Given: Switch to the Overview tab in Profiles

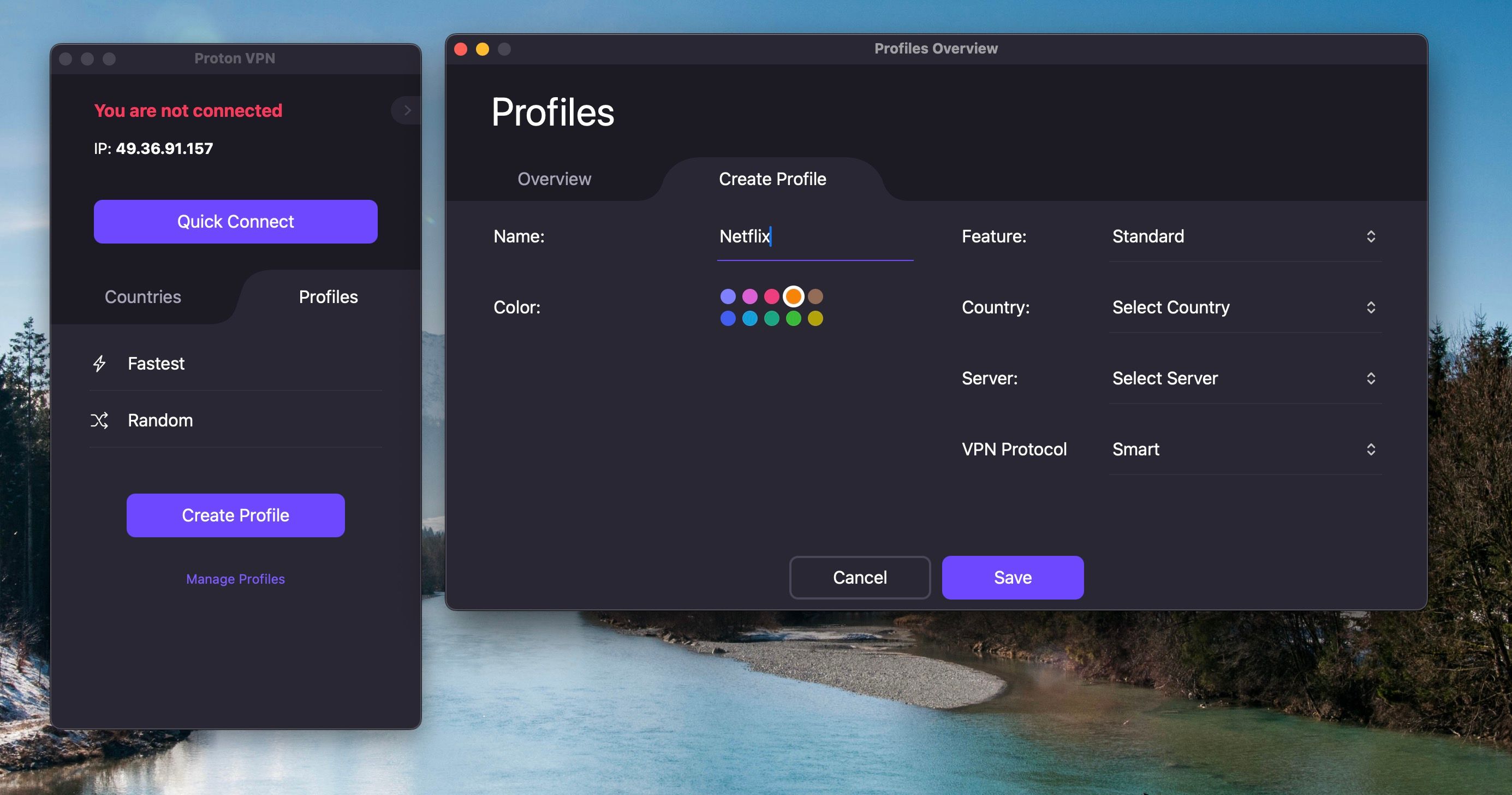Looking at the screenshot, I should coord(554,179).
